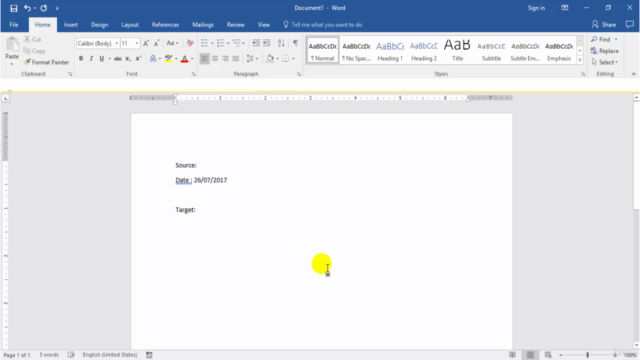This screenshot has height=360, width=640.
Task: Apply the red font color
Action: pos(184,58)
